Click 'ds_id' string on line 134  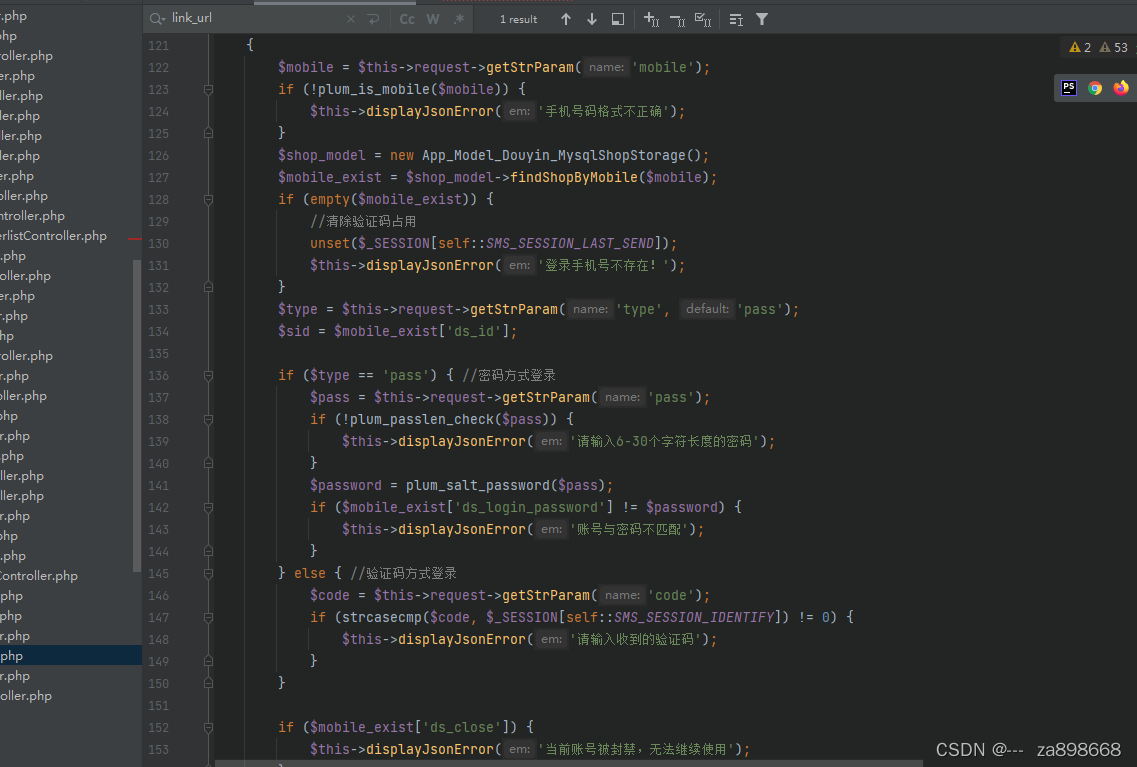coord(474,331)
